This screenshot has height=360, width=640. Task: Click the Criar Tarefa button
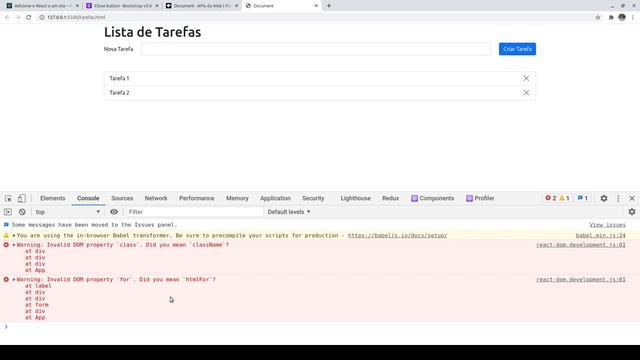point(517,49)
